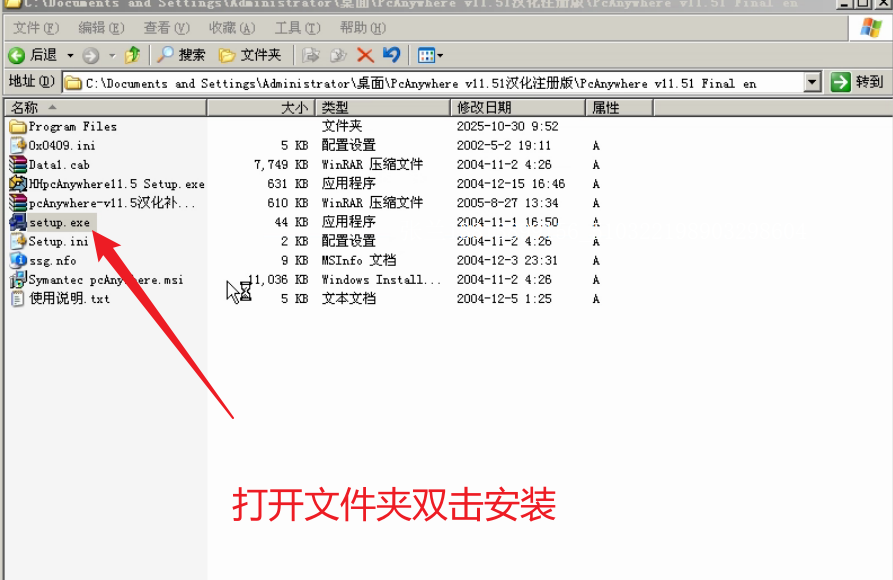Image resolution: width=893 pixels, height=580 pixels.
Task: Open the Forward history dropdown arrow
Action: pos(112,55)
